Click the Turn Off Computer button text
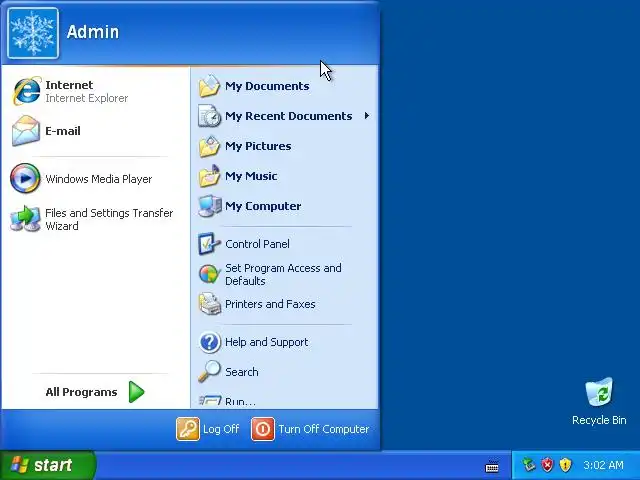The width and height of the screenshot is (640, 480). coord(324,429)
